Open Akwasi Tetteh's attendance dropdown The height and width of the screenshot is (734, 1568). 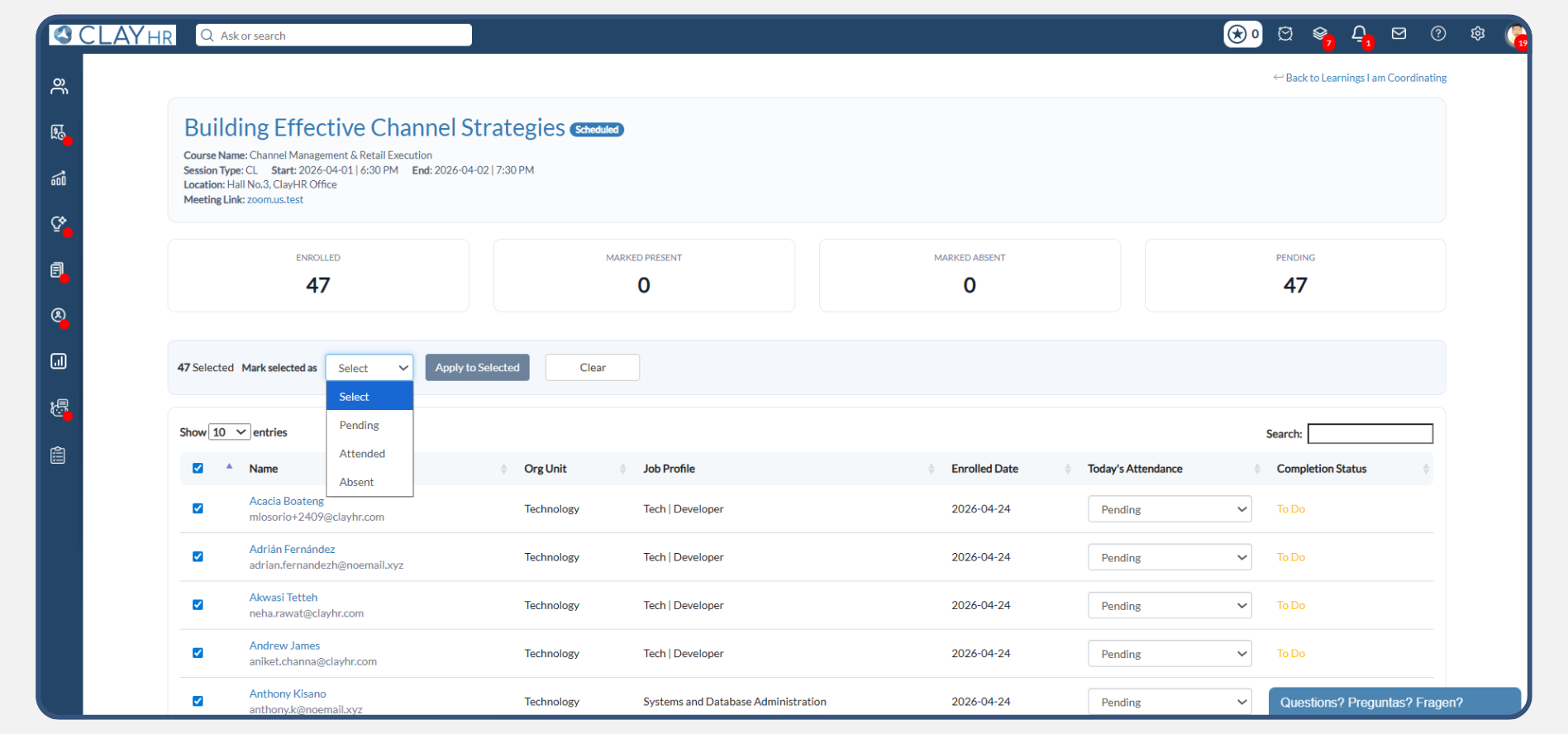click(x=1170, y=606)
